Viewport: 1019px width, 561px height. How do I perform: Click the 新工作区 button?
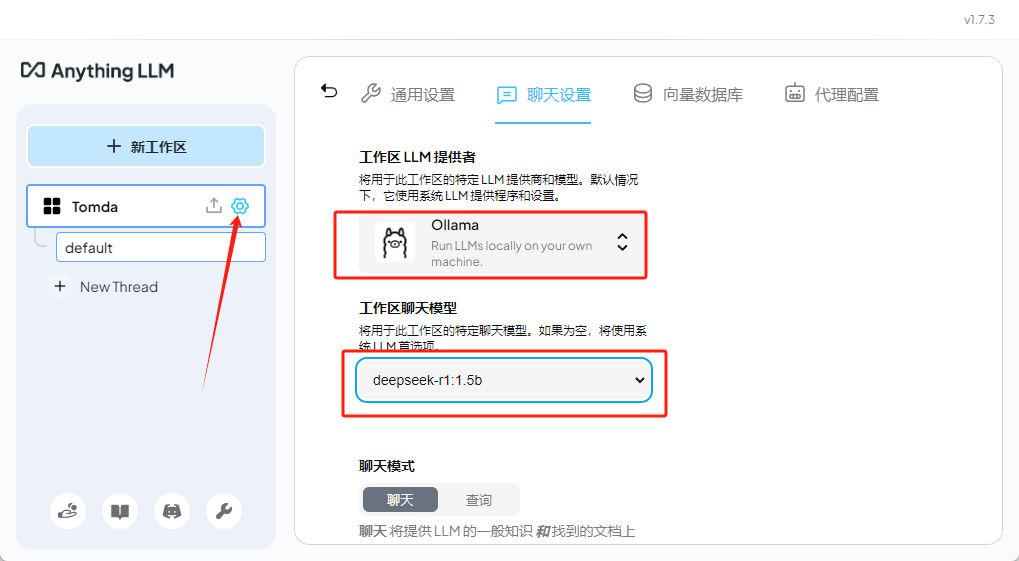(146, 147)
